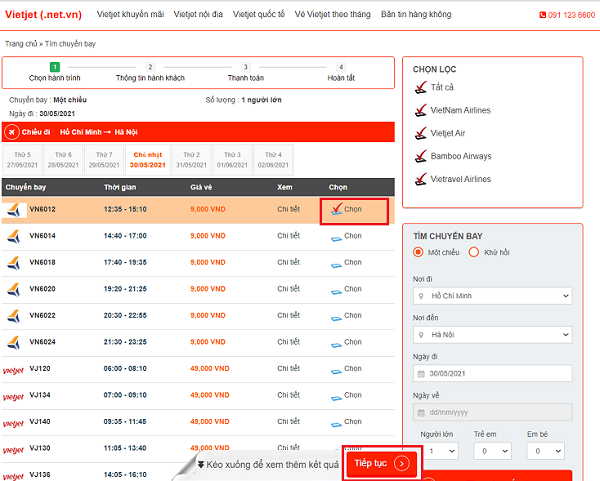
Task: Toggle the Vietravel Airlines filter checkmark
Action: coord(421,179)
